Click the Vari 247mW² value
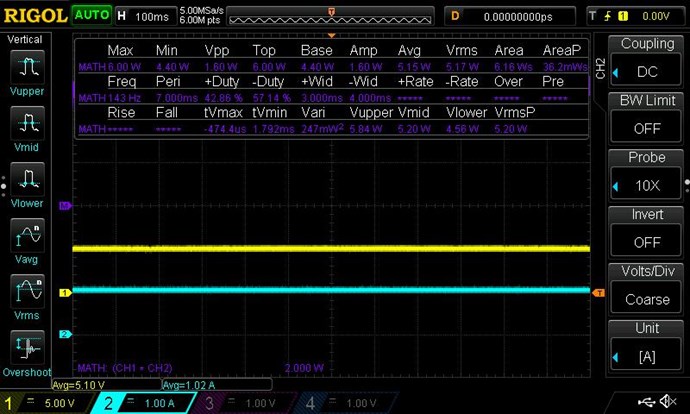Screen dimensions: 690x414 click(x=323, y=129)
